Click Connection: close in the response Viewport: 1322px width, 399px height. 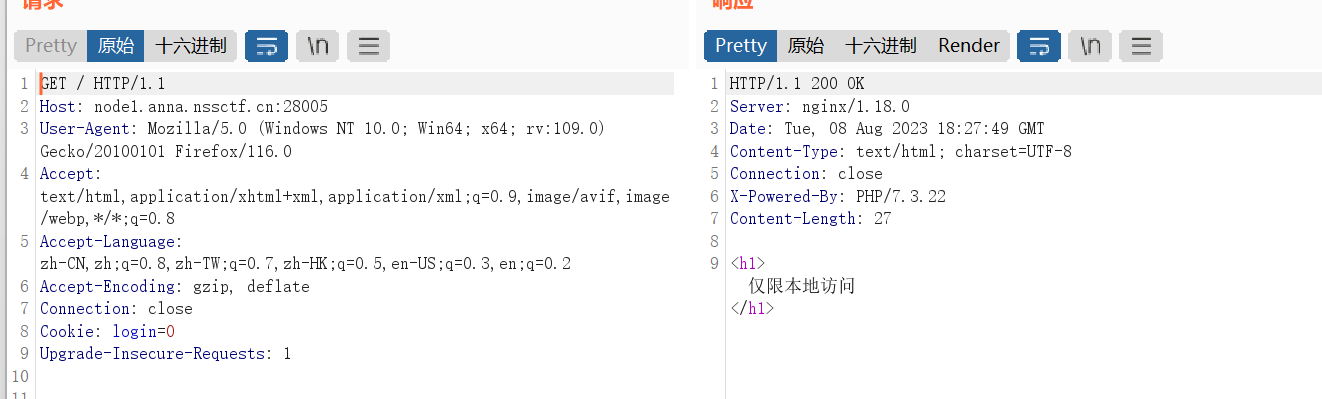[806, 173]
